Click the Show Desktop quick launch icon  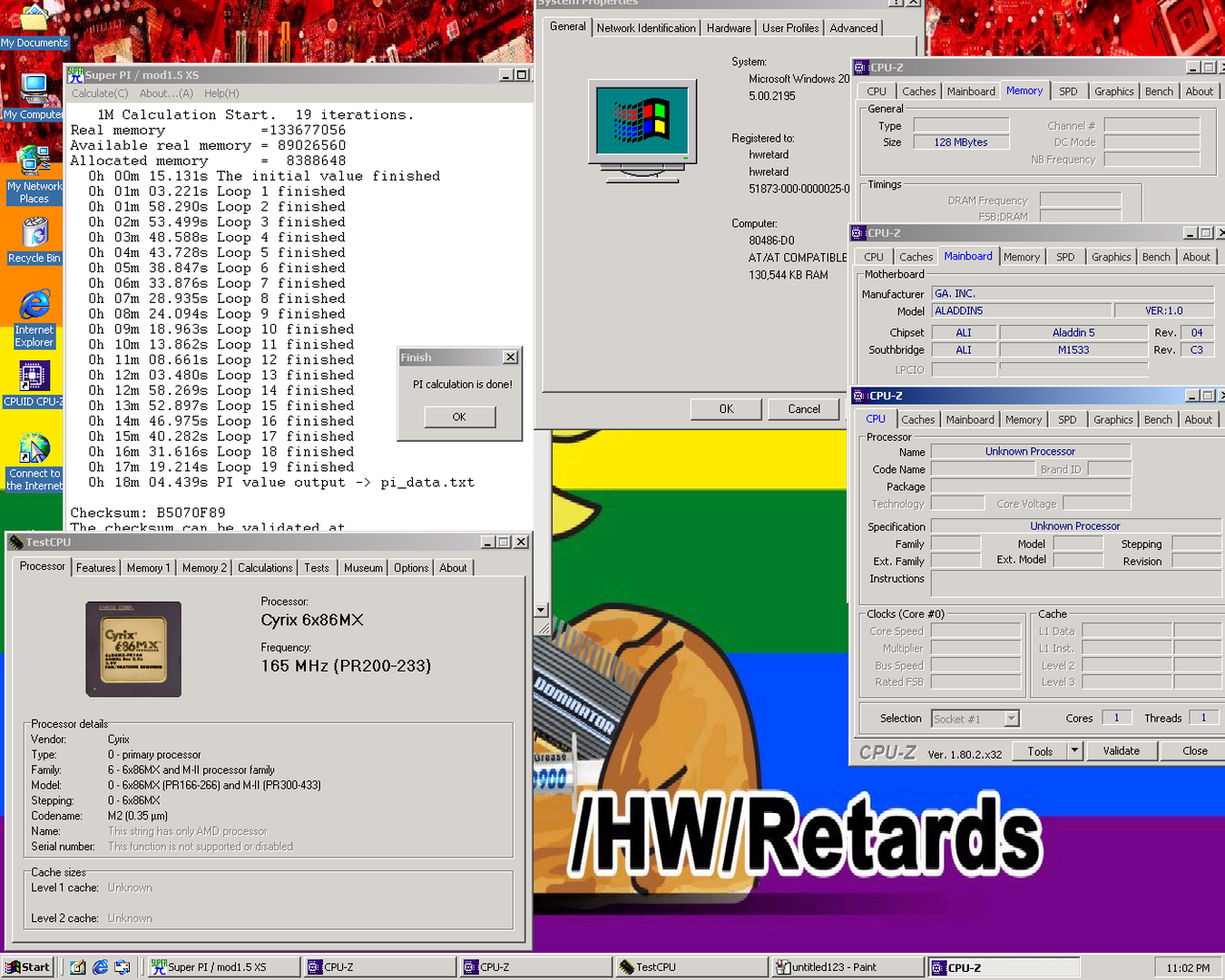(78, 967)
